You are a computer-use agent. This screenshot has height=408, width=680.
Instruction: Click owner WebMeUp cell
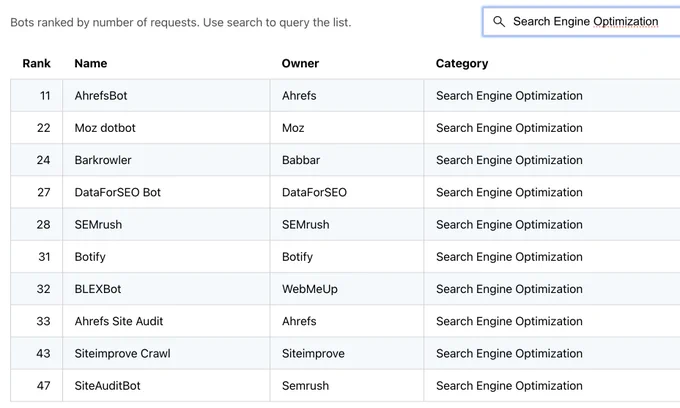tap(347, 289)
